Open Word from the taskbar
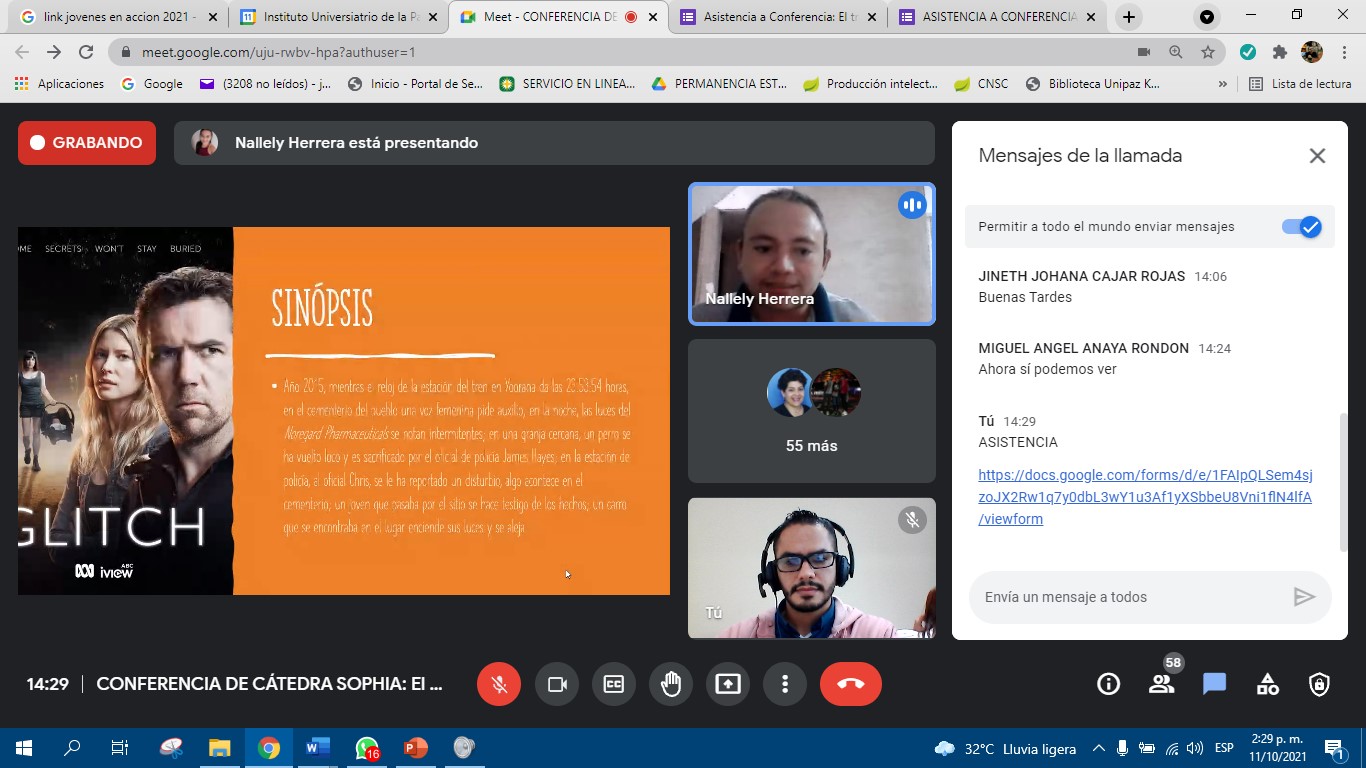 tap(317, 748)
